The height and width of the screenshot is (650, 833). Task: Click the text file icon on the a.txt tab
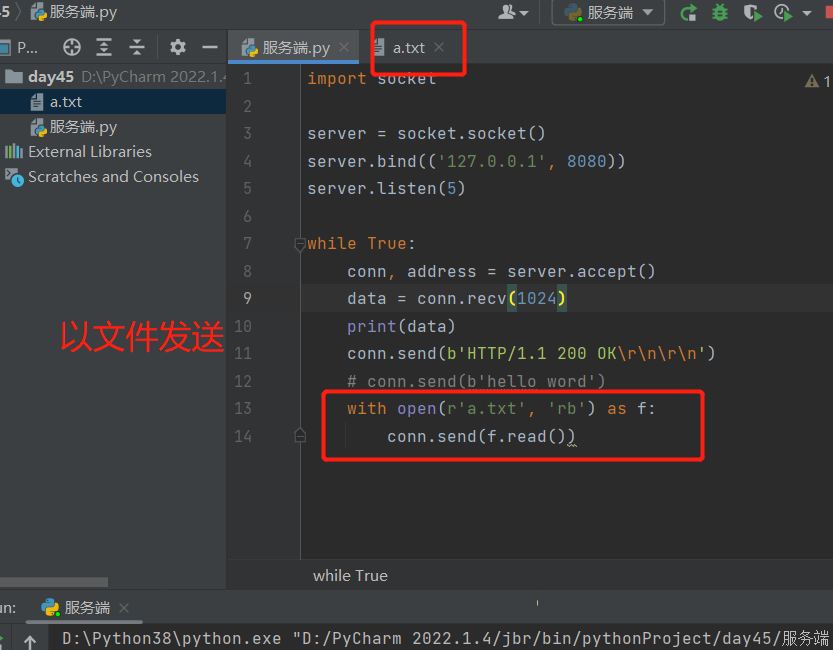click(x=379, y=48)
